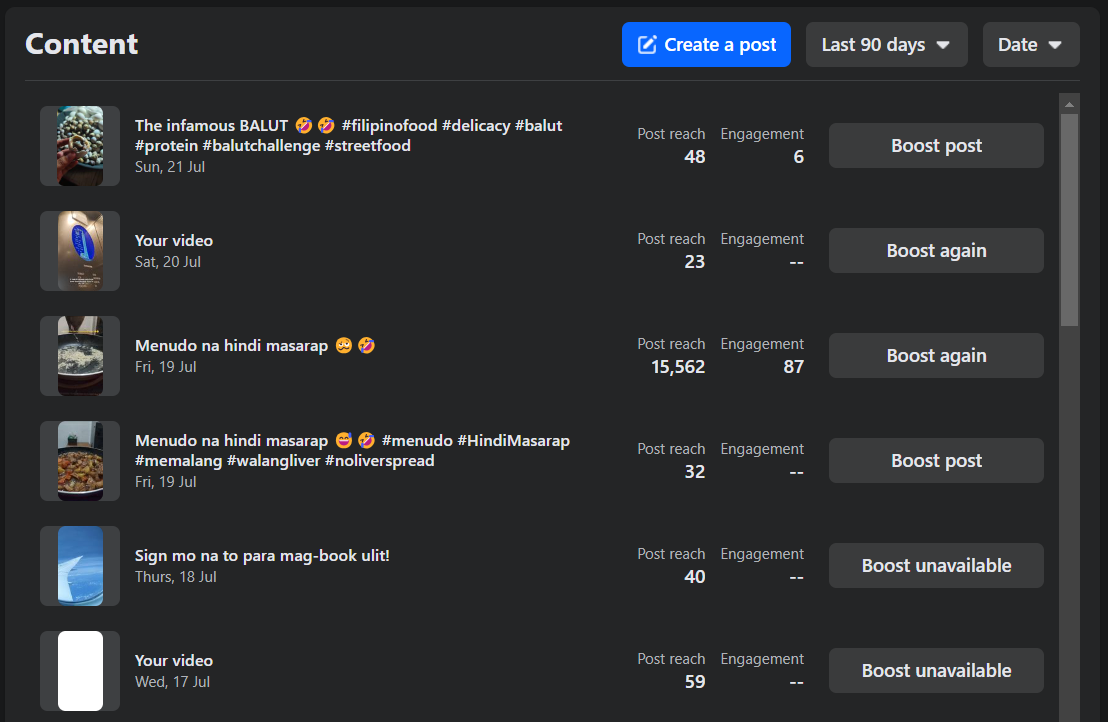The width and height of the screenshot is (1108, 722).
Task: Open the Menudo dish hashtag post thumbnail
Action: point(80,461)
